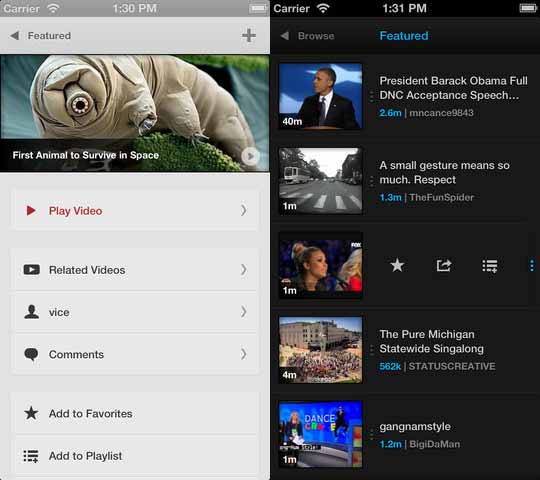Screen dimensions: 540x480
Task: Open the Fox news video thumbnail
Action: [x=321, y=265]
